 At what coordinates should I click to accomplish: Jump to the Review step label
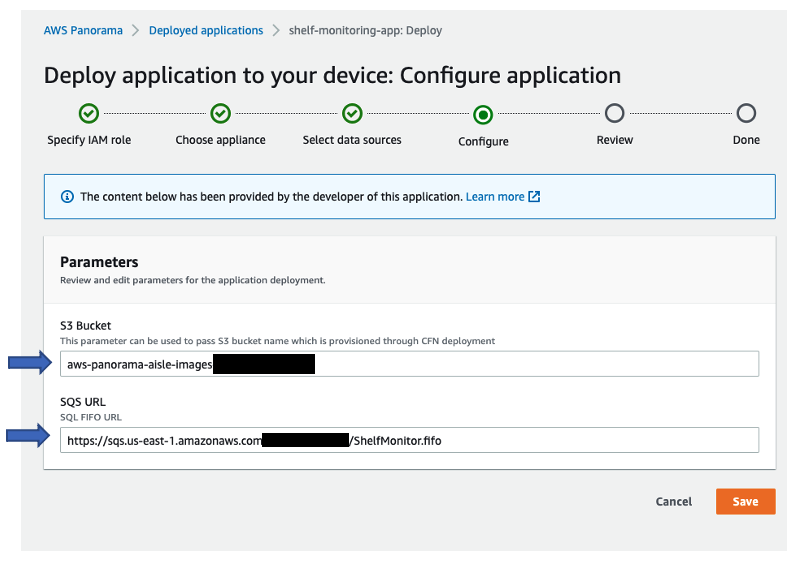[x=614, y=140]
